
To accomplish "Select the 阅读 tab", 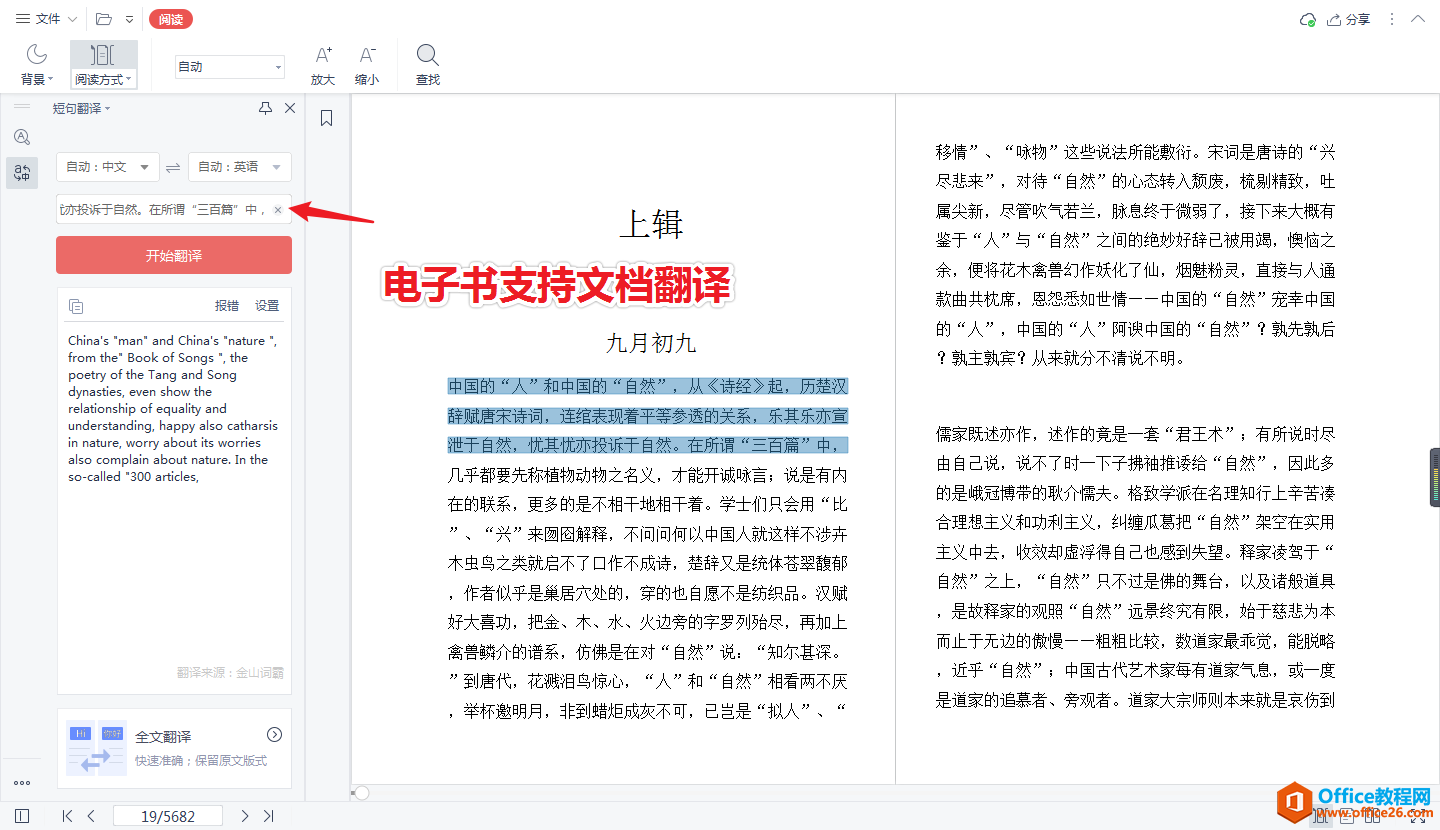I will tap(171, 19).
